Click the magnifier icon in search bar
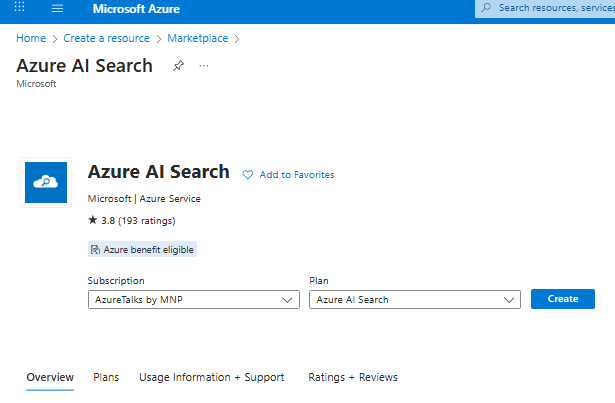615x403 pixels. pos(487,8)
